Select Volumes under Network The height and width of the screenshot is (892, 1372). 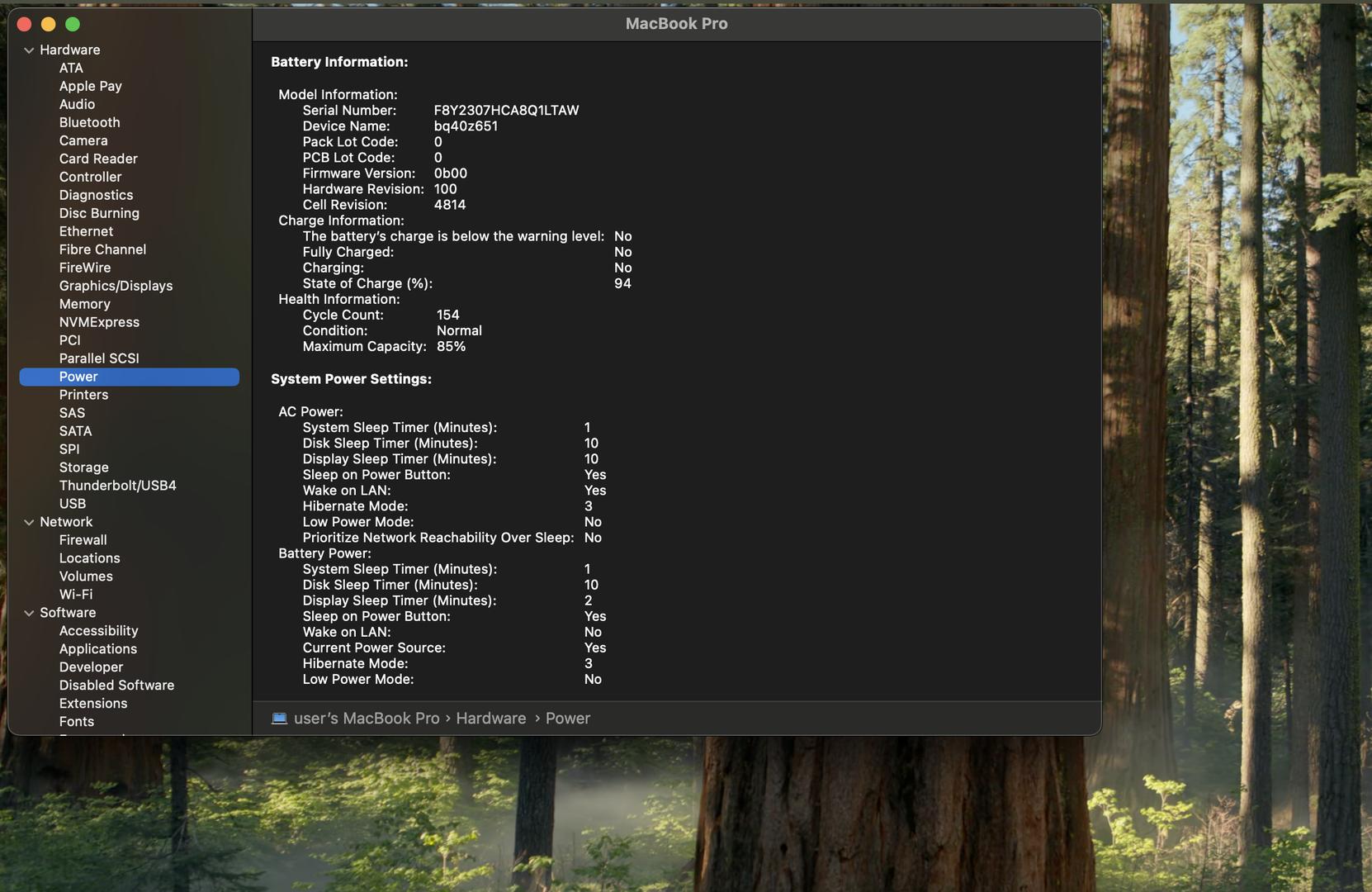pos(86,576)
